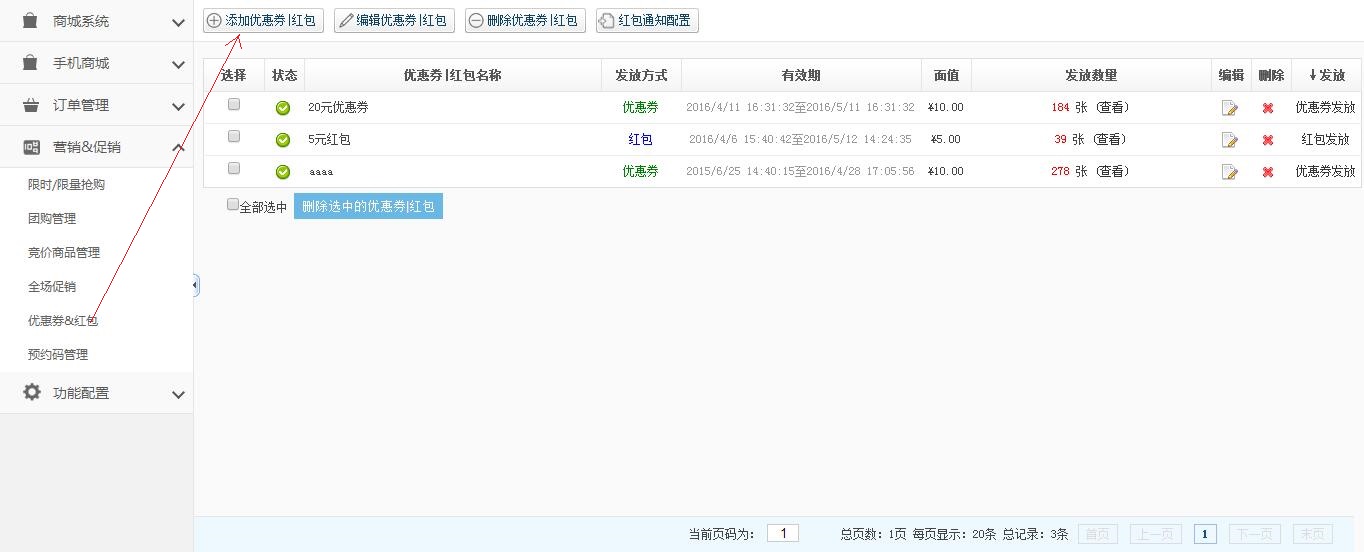Screen dimensions: 1364x552
Task: Click red delete X for aaaa row
Action: pos(1268,172)
